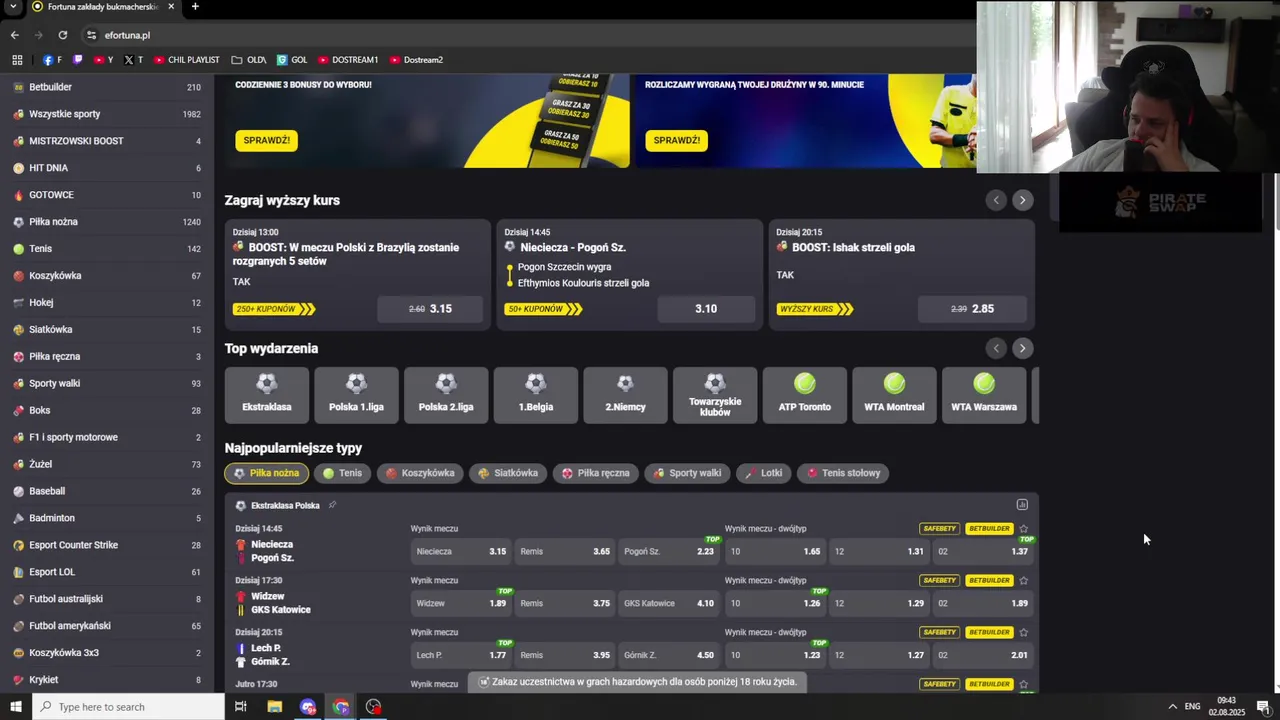
Task: Bet 3.10 odds on Nieciecza - Pogoń combo
Action: [706, 309]
